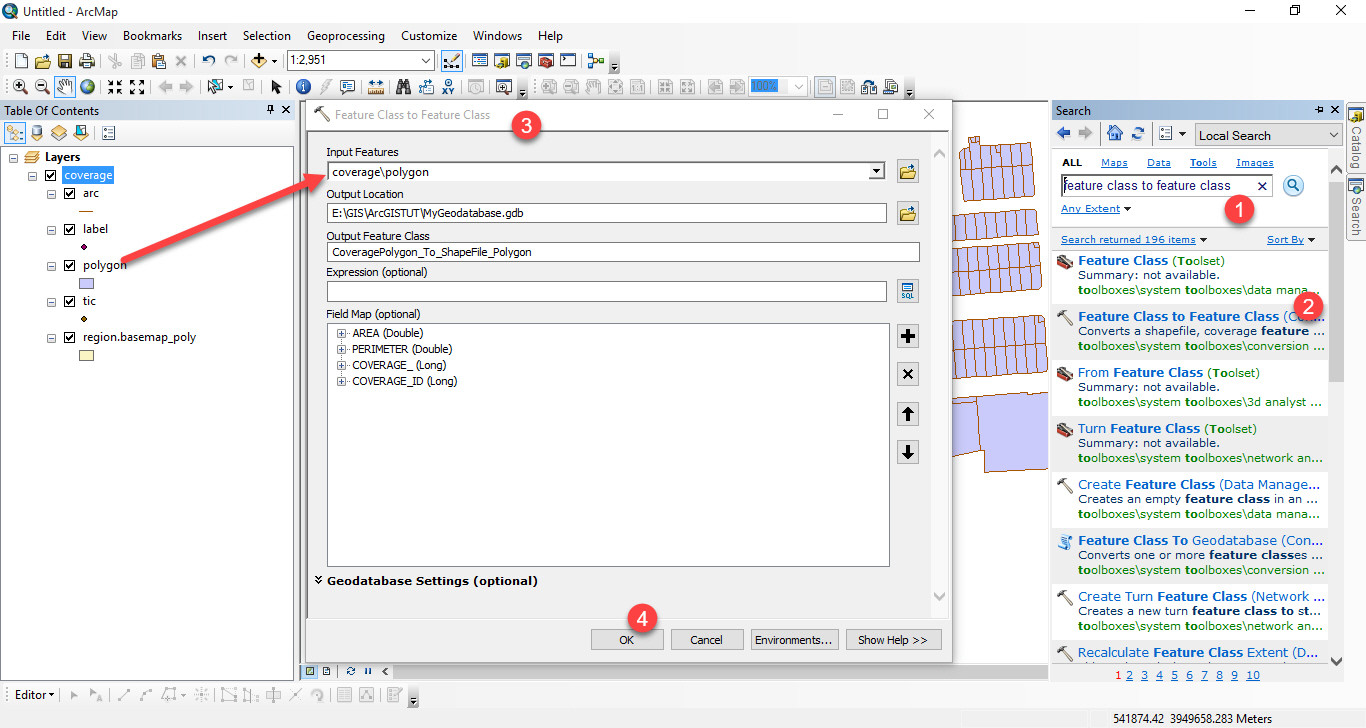Toggle the region.basemap_poly layer checkbox
Viewport: 1366px width, 728px height.
69,337
